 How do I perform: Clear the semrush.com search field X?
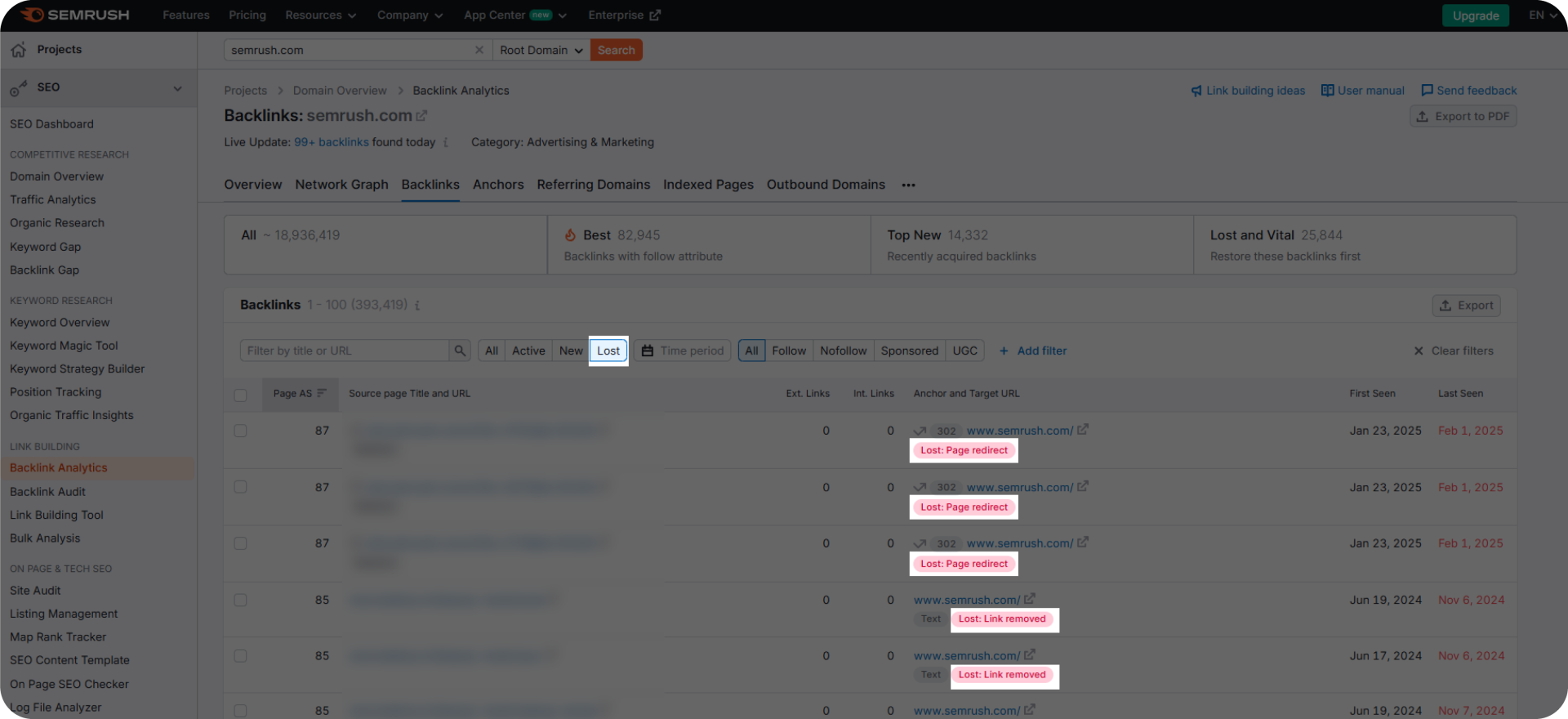[x=479, y=50]
